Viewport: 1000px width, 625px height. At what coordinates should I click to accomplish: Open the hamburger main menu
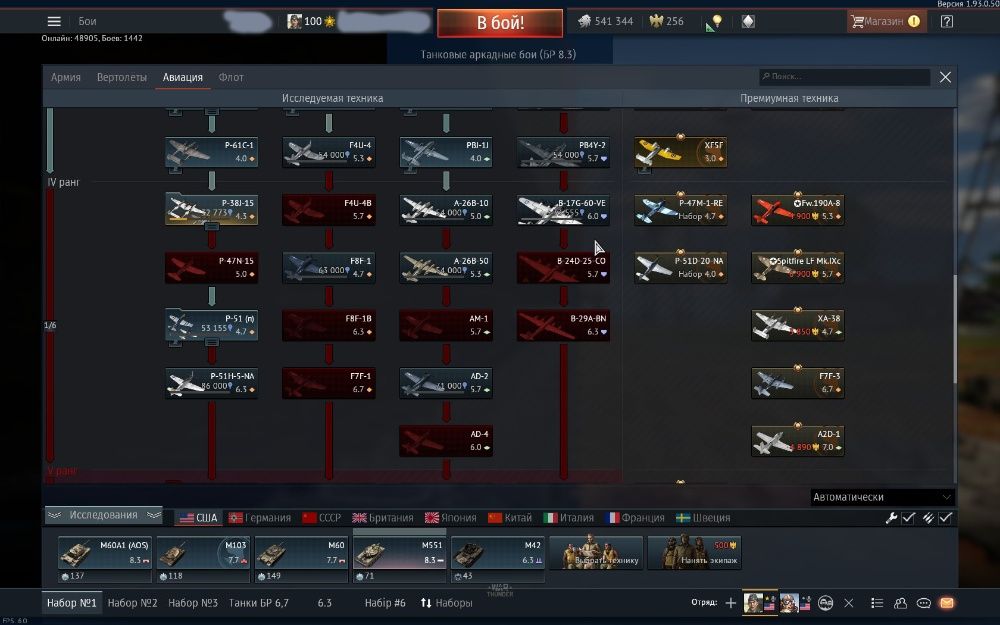tap(54, 22)
